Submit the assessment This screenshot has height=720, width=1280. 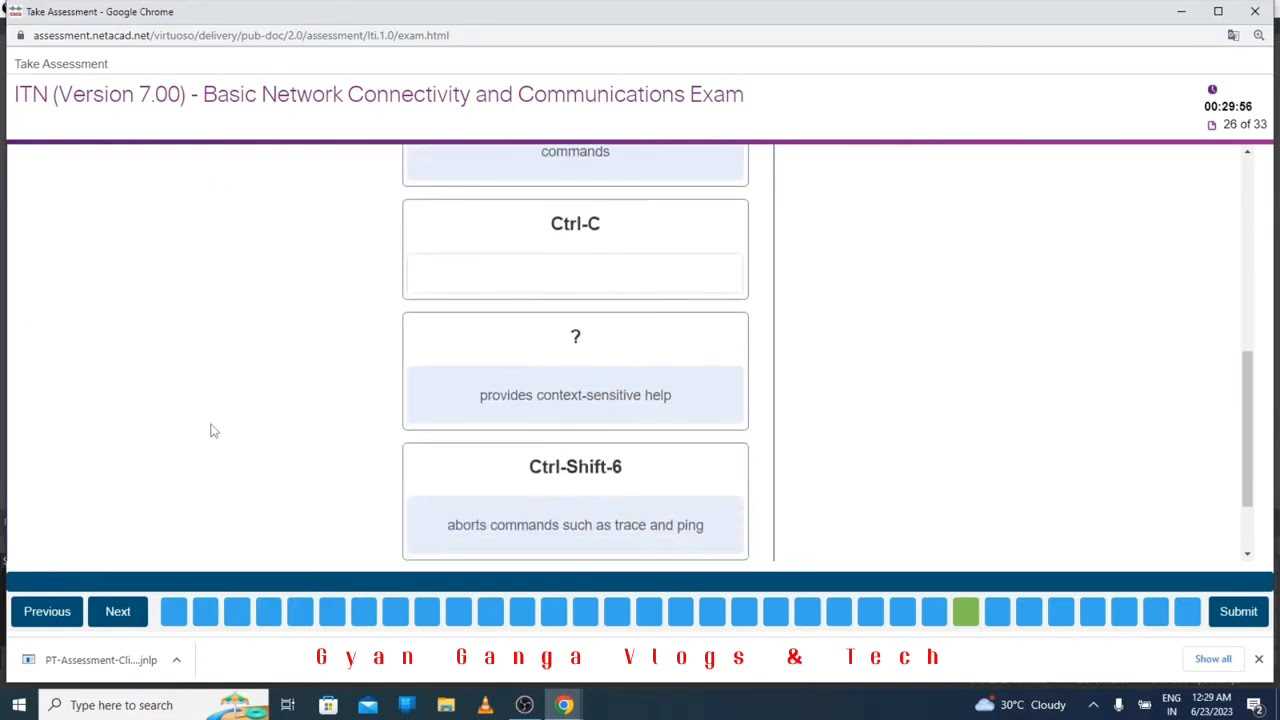click(x=1238, y=611)
